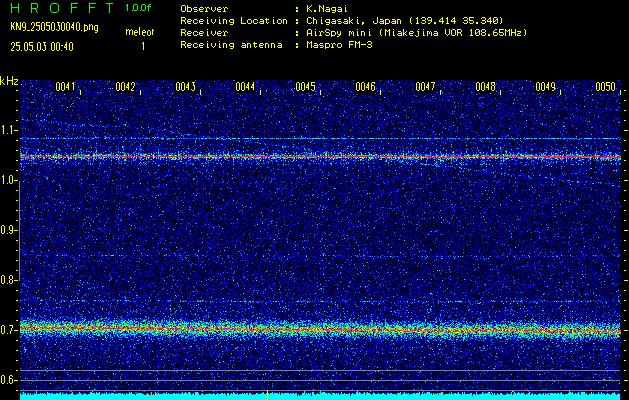Click the 0.6 frequency axis label
The image size is (629, 400).
coord(8,380)
